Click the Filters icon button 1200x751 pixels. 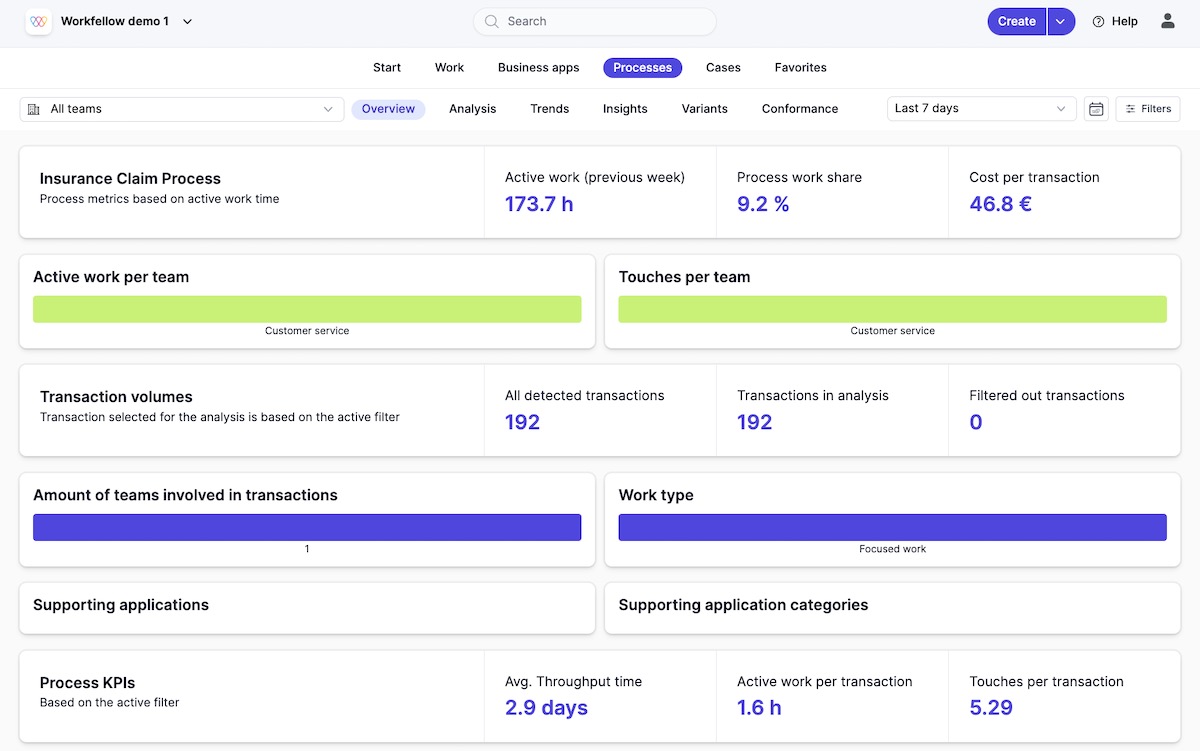pyautogui.click(x=1147, y=108)
